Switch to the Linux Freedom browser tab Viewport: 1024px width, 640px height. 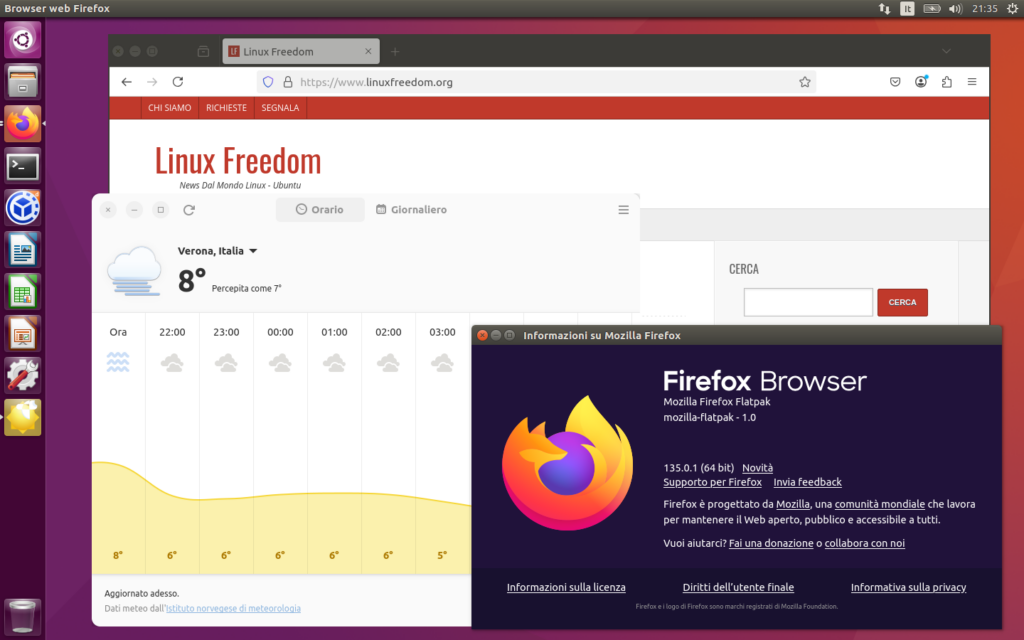click(x=290, y=51)
